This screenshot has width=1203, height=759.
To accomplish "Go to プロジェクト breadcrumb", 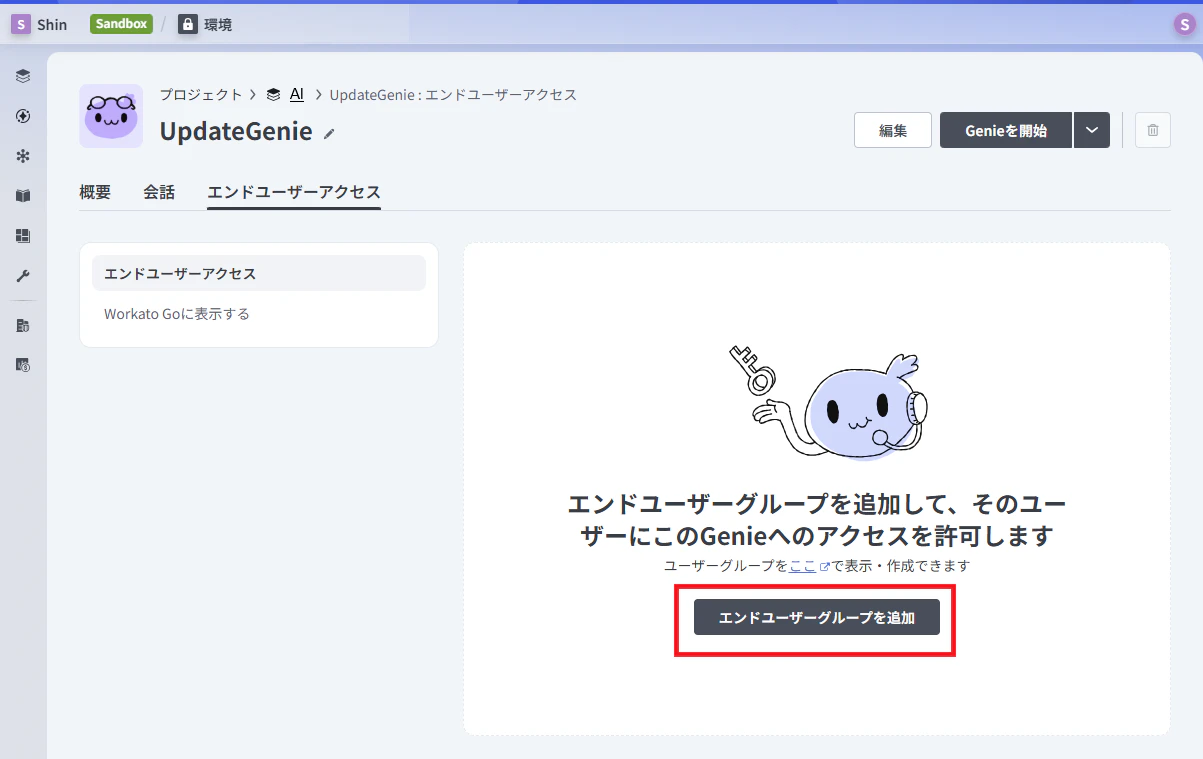I will tap(201, 95).
